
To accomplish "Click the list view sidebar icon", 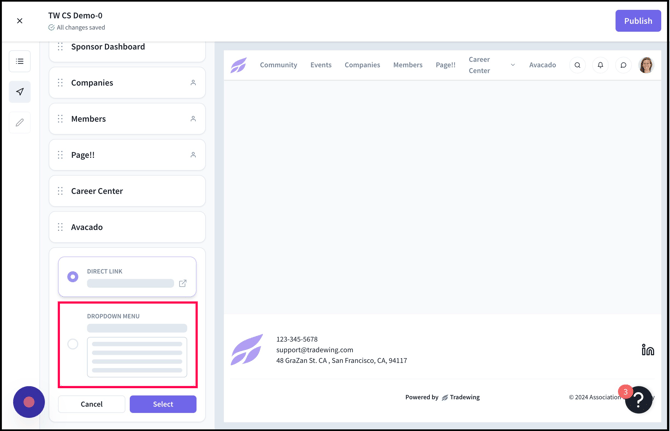I will 20,61.
